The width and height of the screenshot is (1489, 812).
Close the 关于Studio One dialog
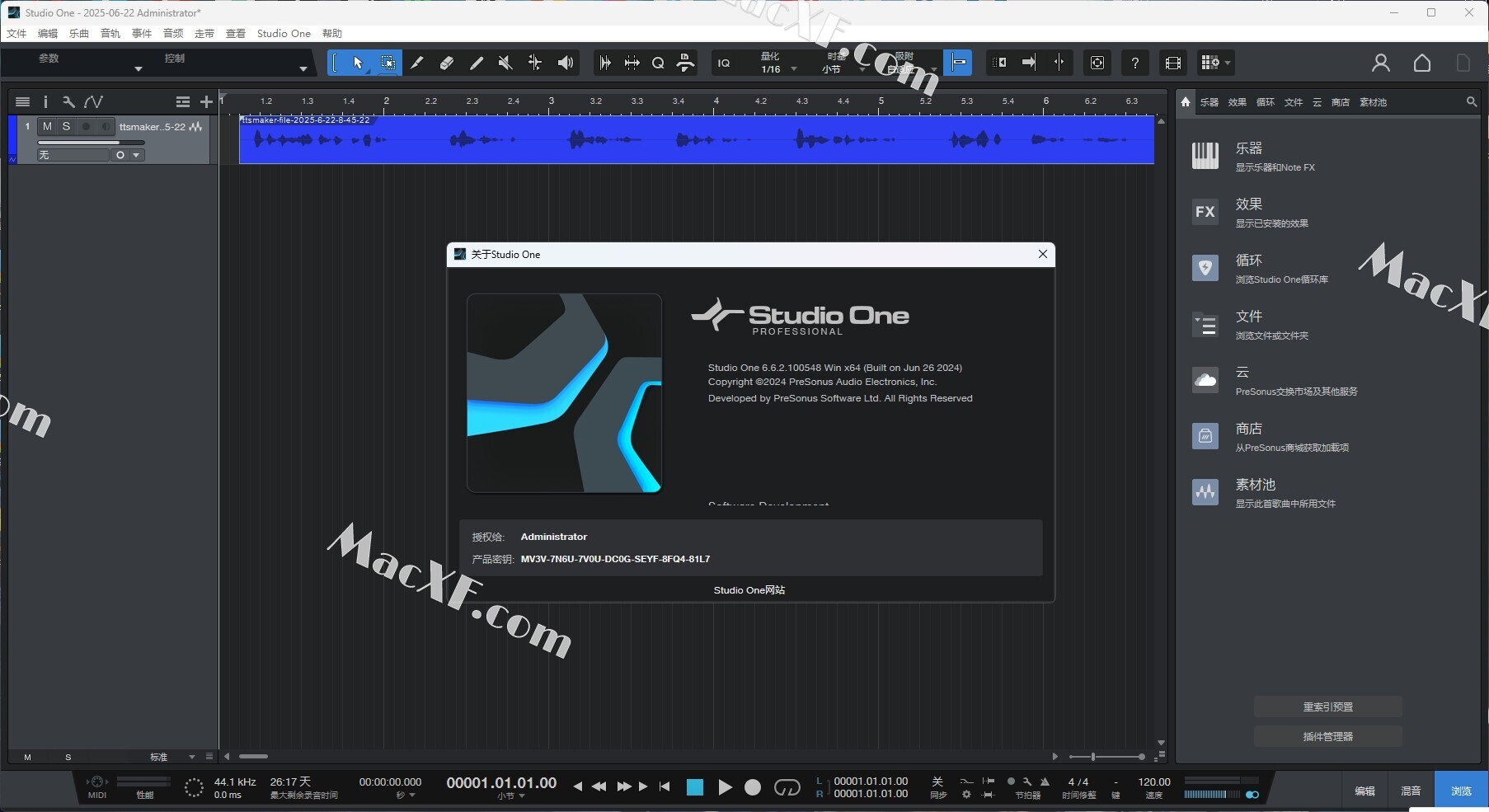[x=1043, y=254]
